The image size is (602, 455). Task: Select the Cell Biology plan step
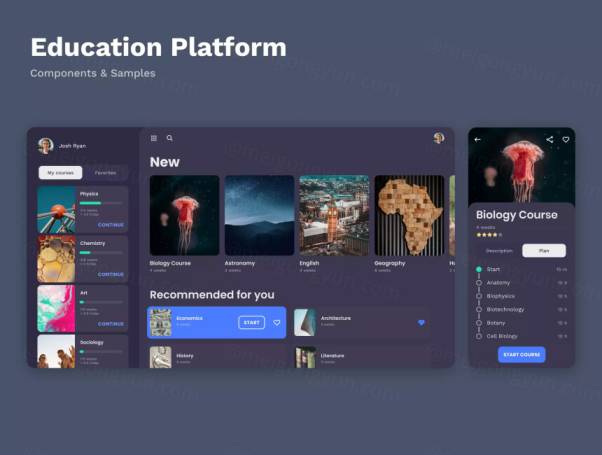coord(501,336)
